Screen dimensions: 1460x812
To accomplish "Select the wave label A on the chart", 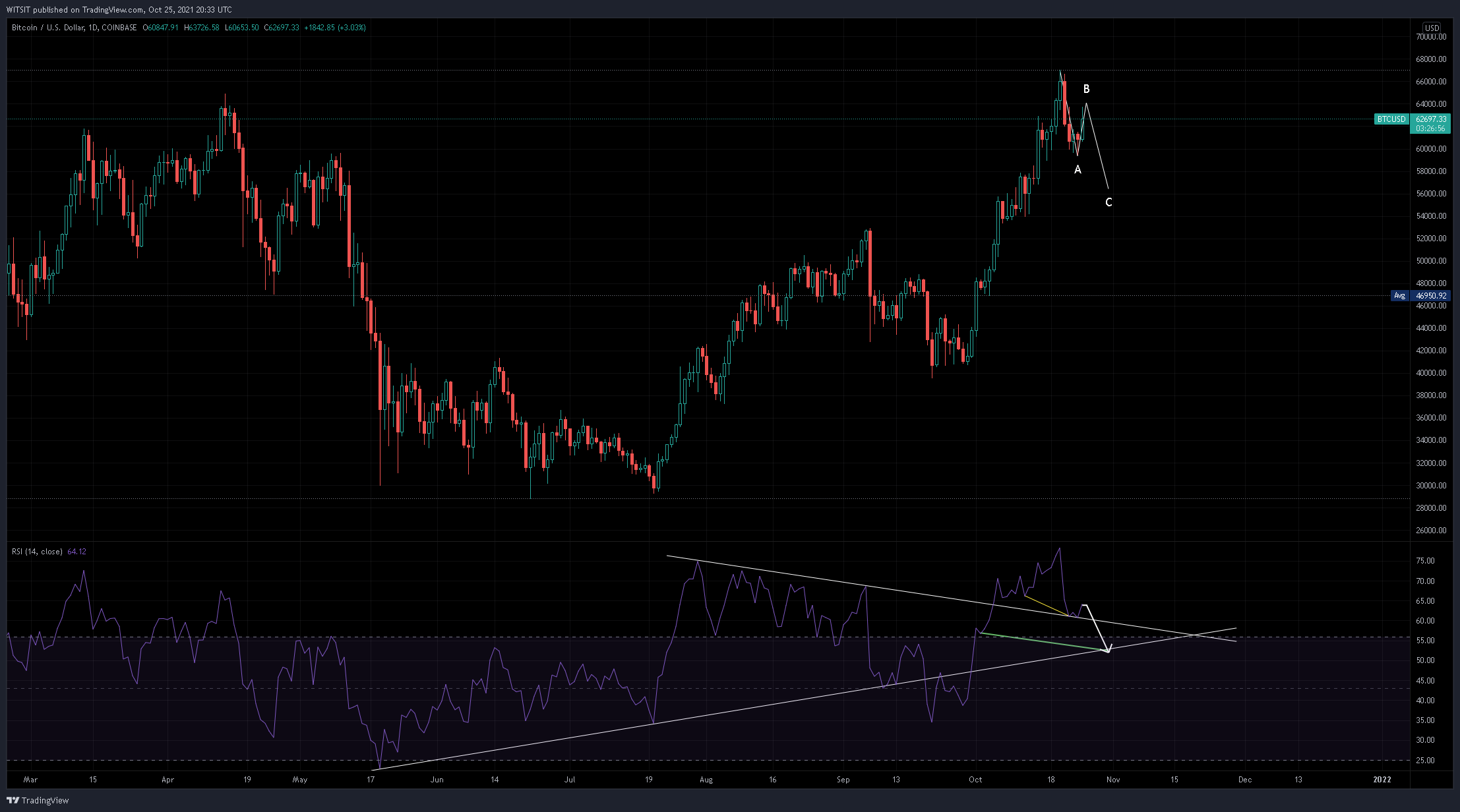I will 1078,170.
